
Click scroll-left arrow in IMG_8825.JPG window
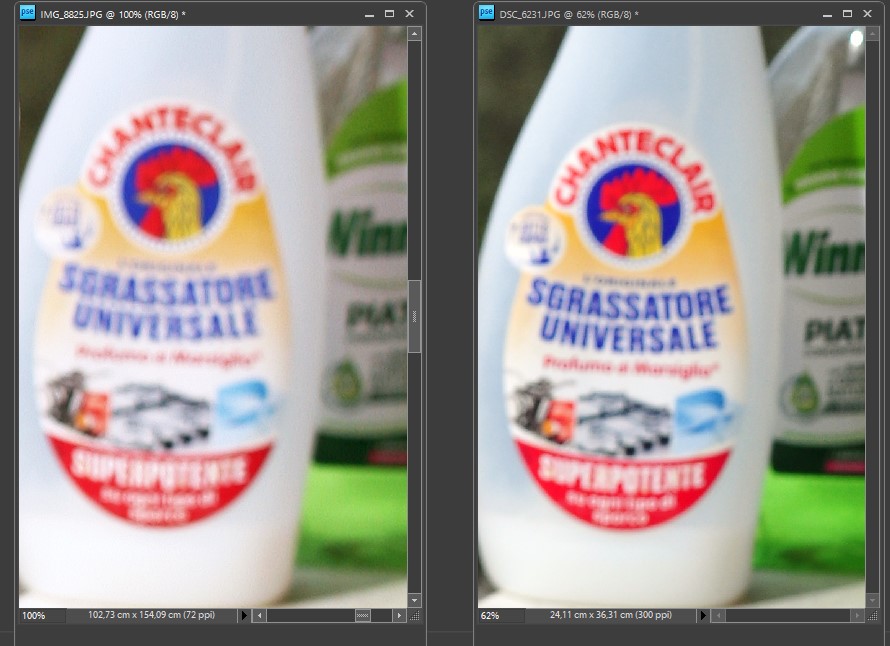259,615
